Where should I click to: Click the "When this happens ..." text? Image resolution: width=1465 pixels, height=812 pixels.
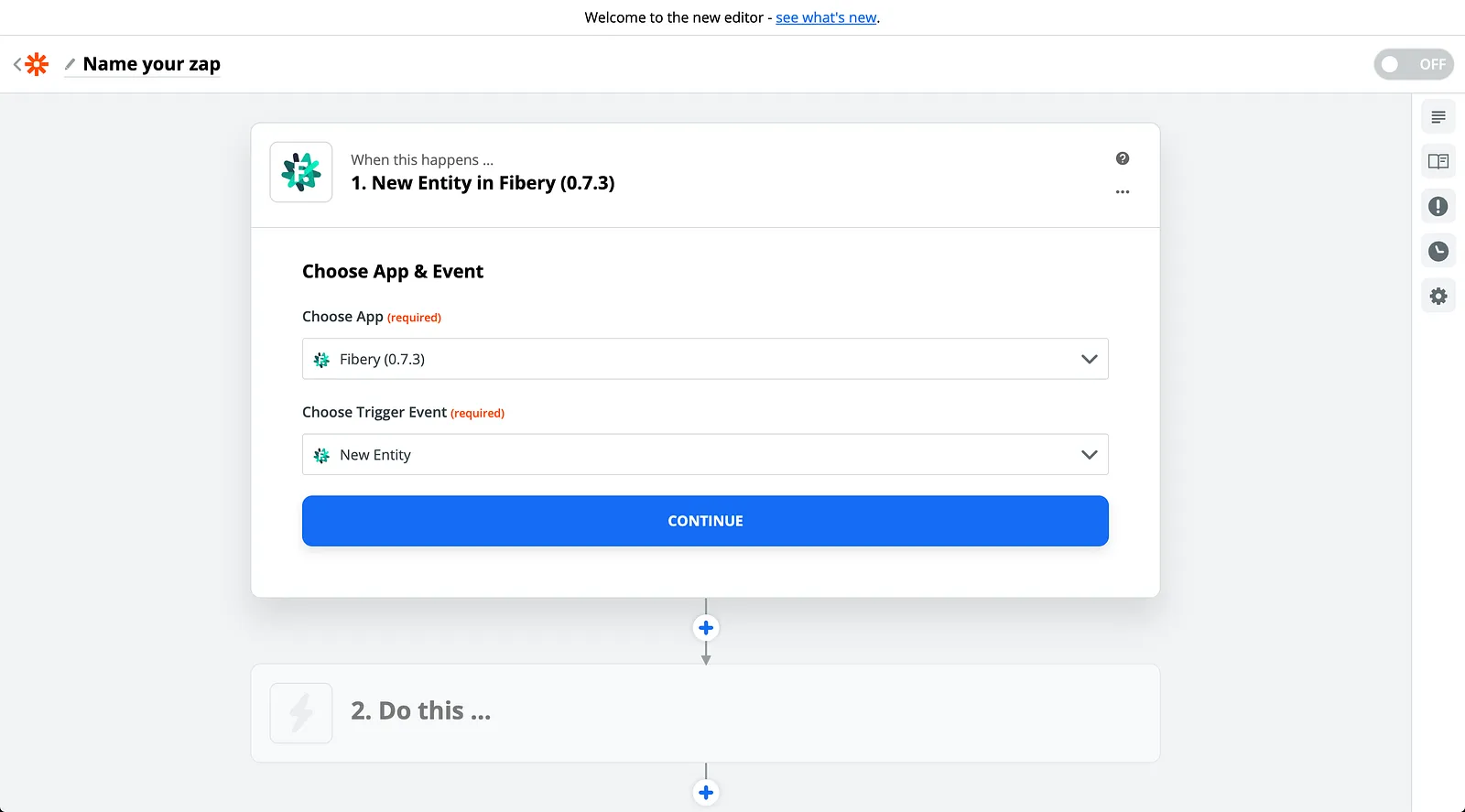click(422, 159)
